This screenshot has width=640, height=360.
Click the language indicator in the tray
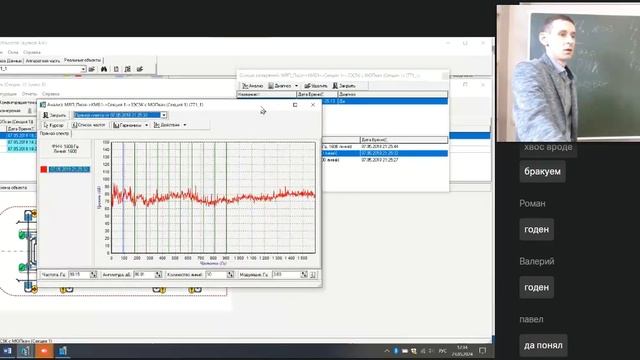[442, 351]
